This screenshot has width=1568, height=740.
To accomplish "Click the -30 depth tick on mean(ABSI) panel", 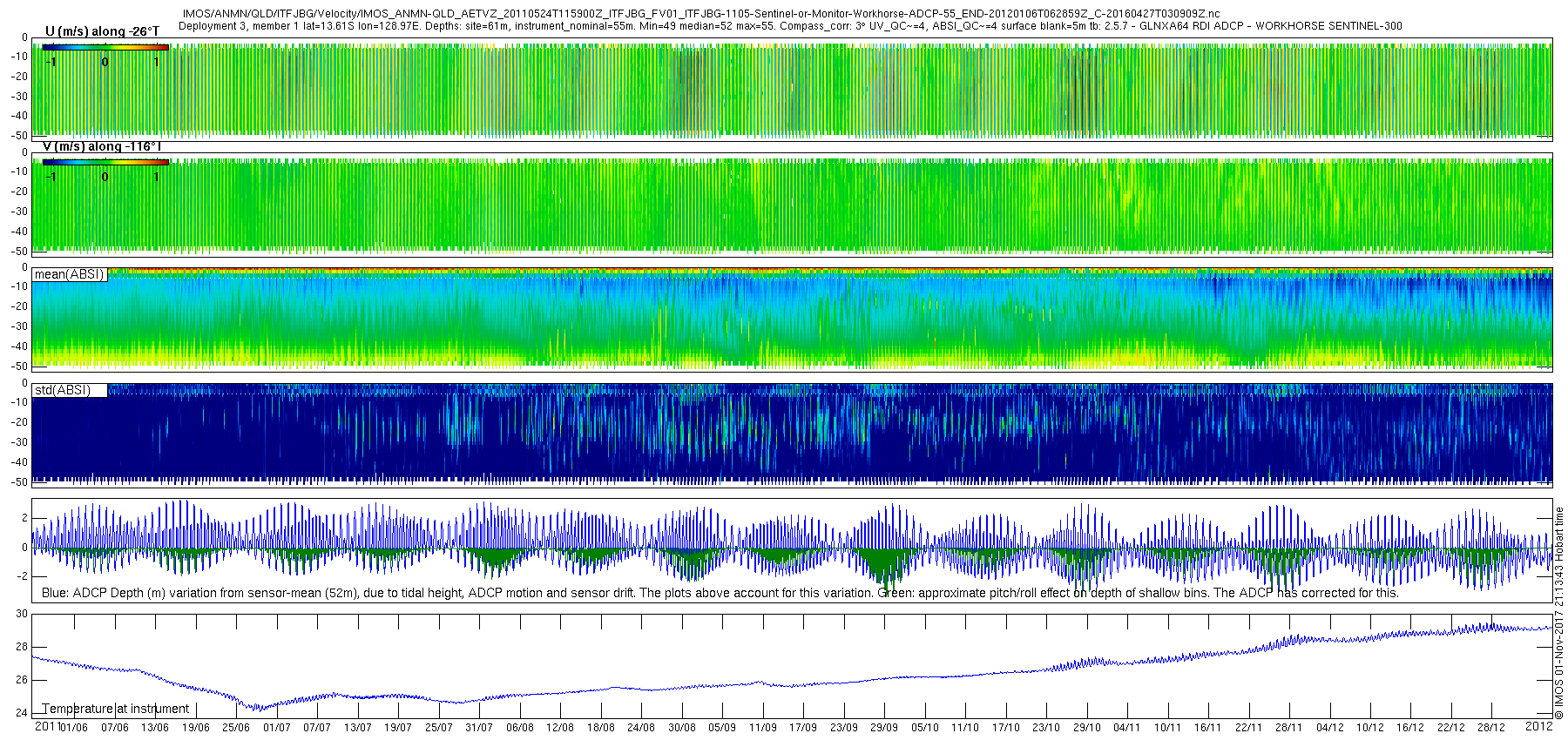I will [x=19, y=326].
